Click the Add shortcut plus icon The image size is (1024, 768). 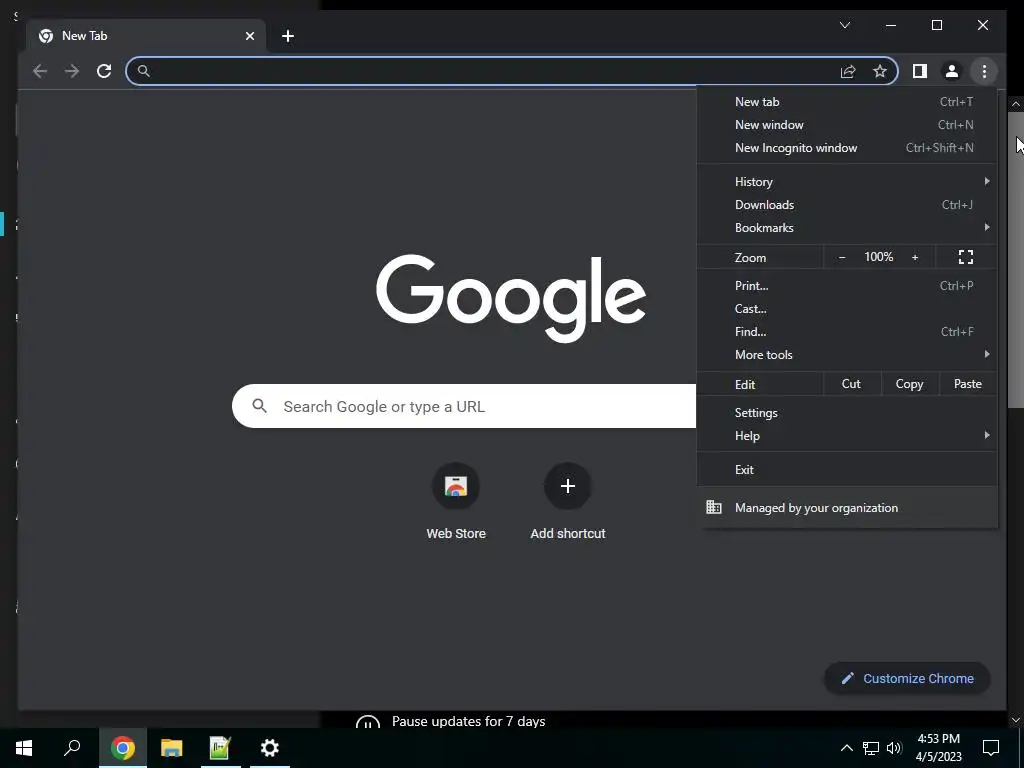point(568,486)
